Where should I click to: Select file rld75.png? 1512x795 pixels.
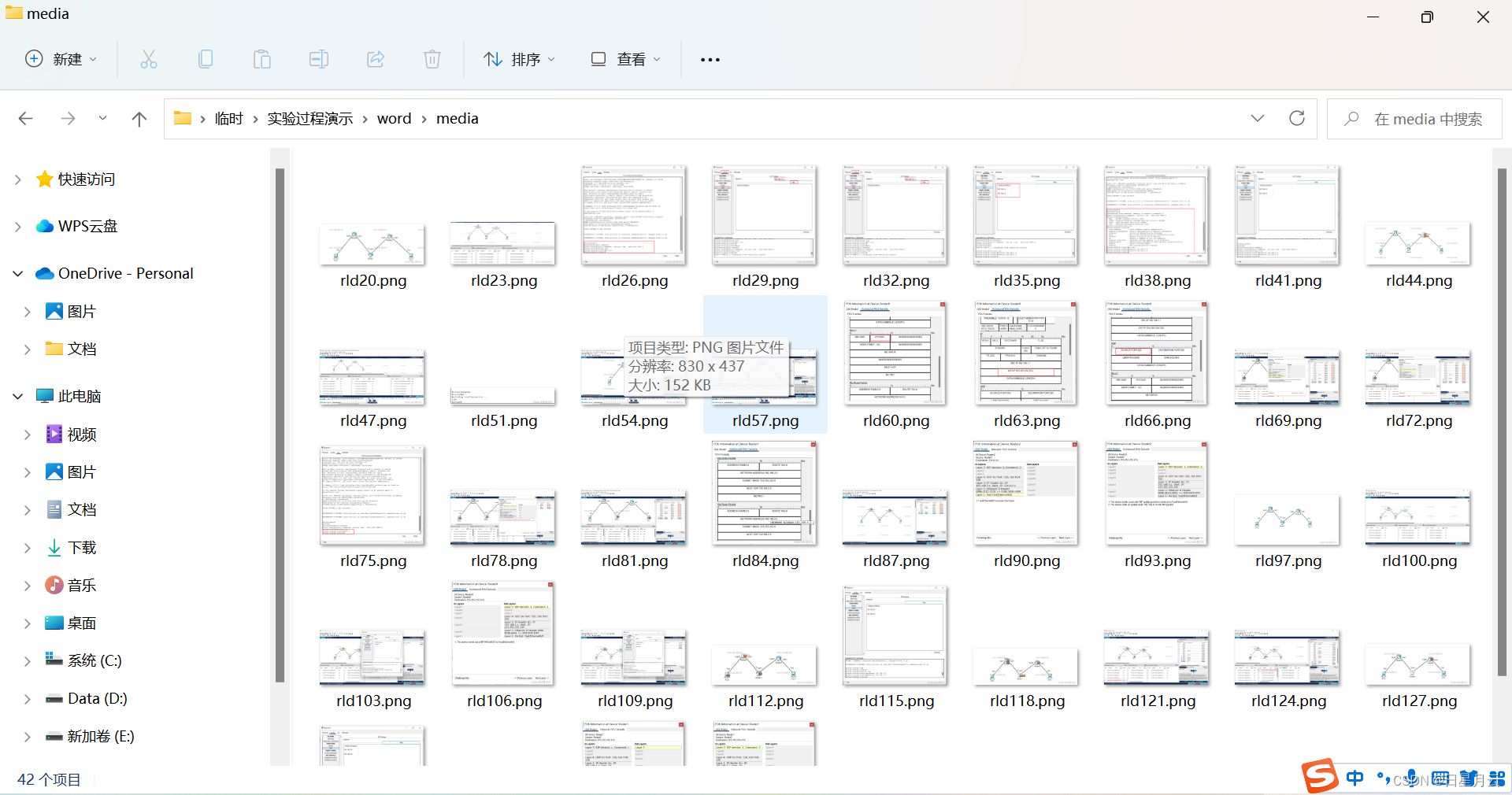tap(373, 506)
